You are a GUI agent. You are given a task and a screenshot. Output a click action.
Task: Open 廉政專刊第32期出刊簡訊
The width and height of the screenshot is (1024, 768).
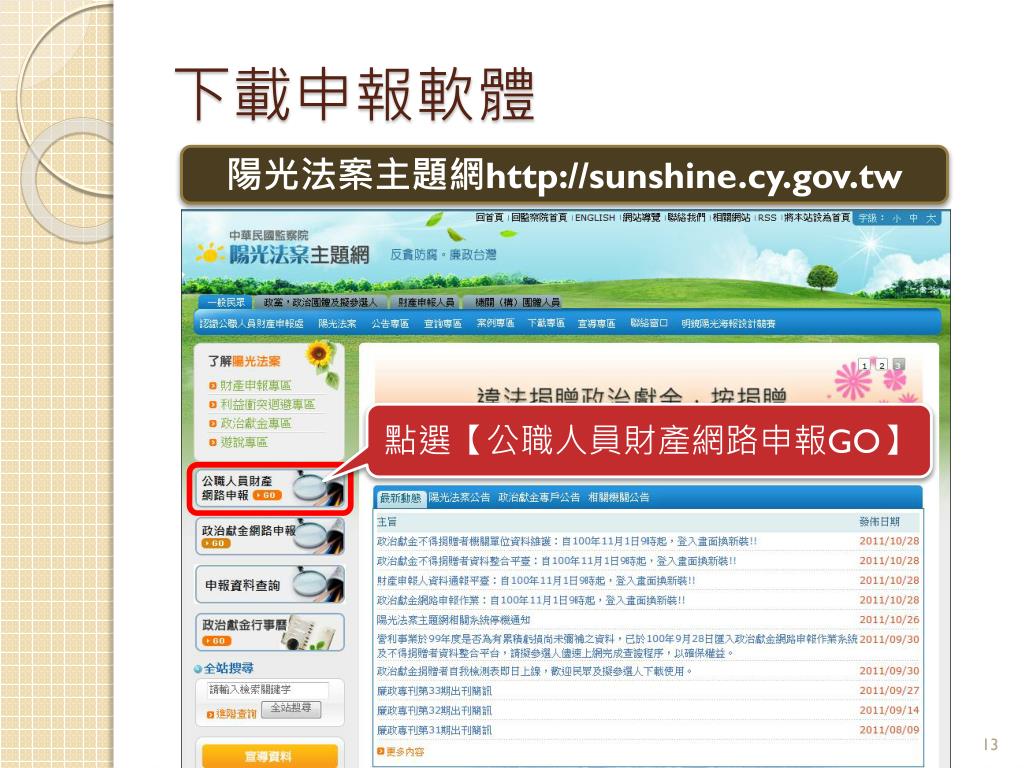coord(434,711)
